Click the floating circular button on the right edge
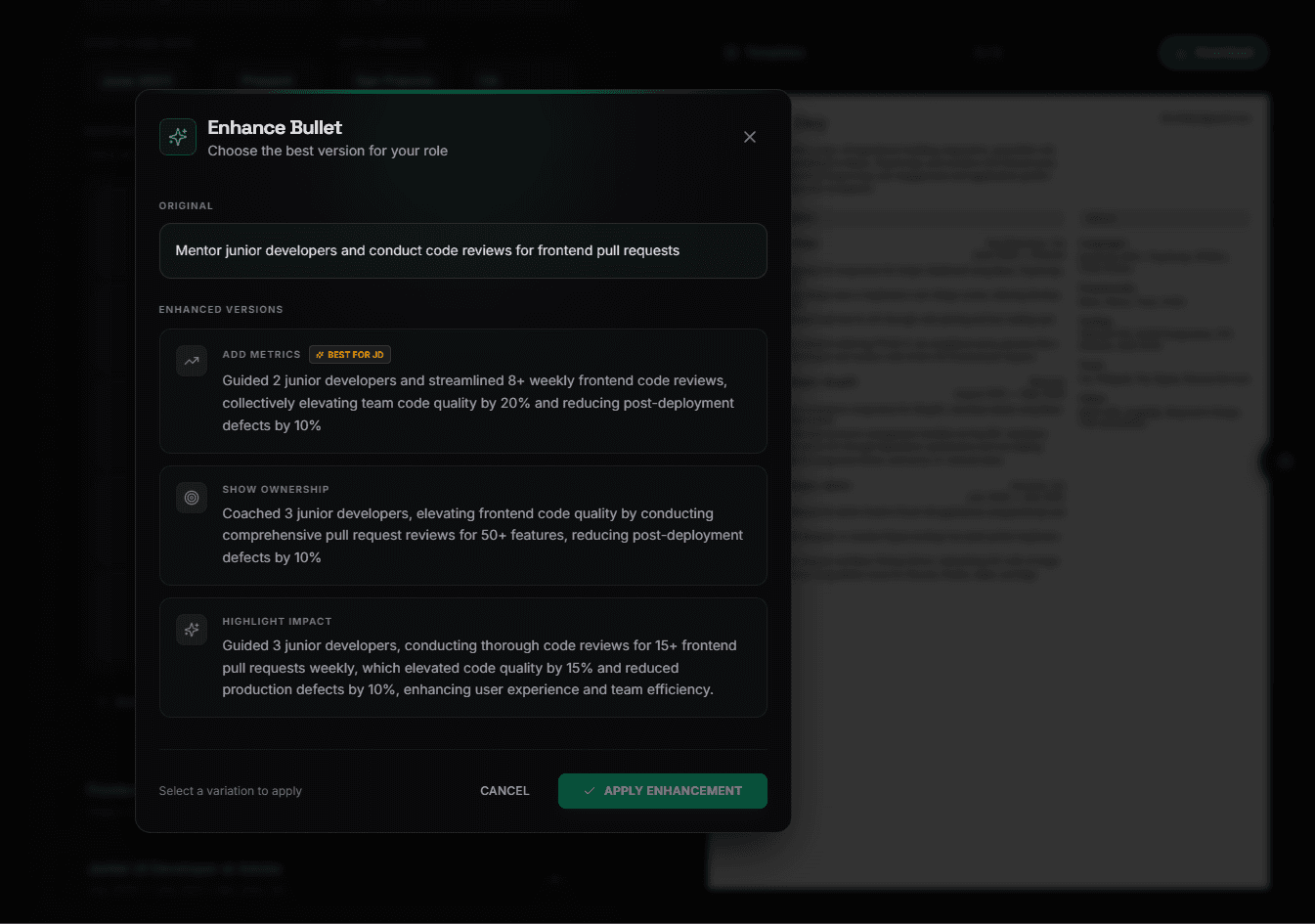1315x924 pixels. point(1284,462)
